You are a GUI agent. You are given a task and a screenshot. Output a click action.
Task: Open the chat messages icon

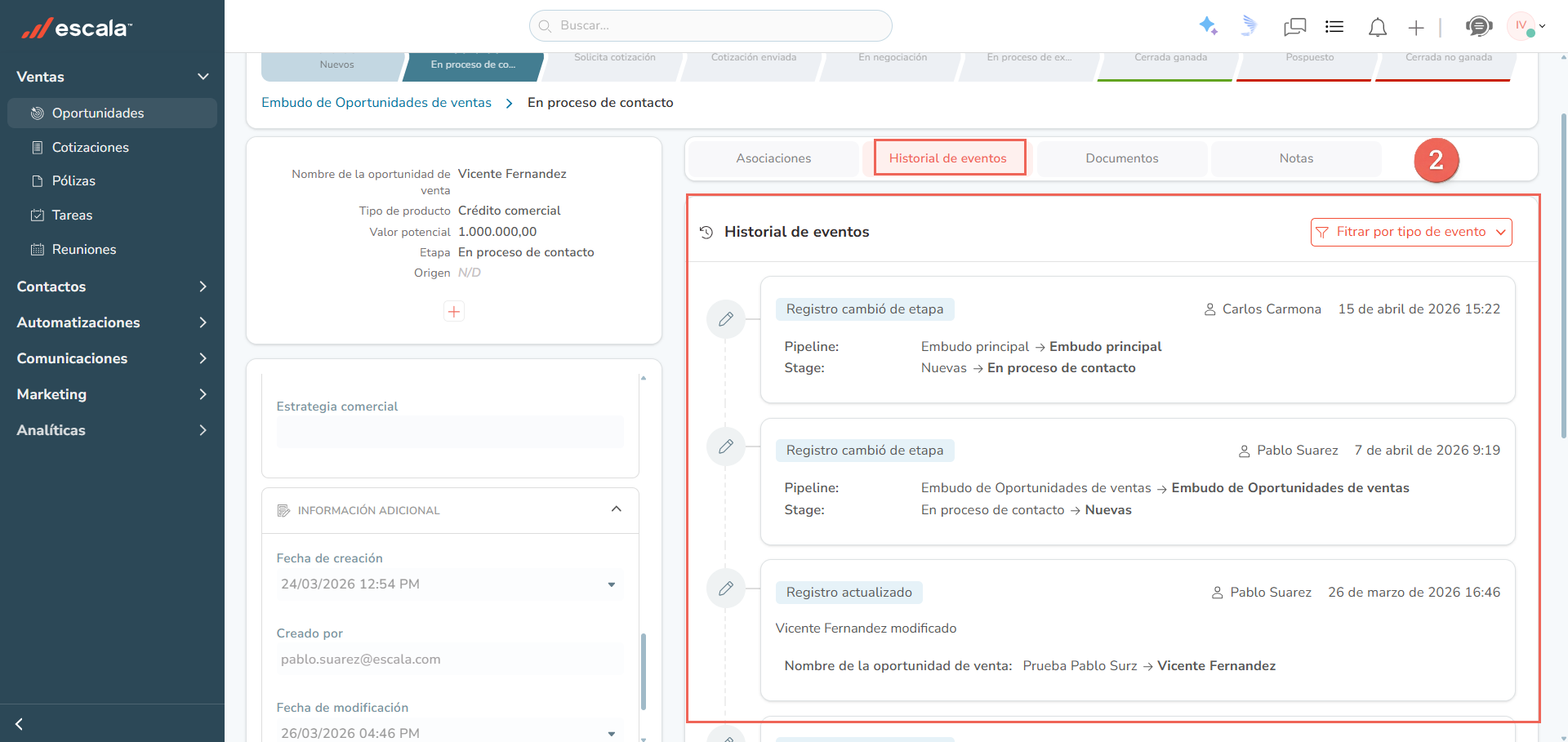click(x=1294, y=27)
